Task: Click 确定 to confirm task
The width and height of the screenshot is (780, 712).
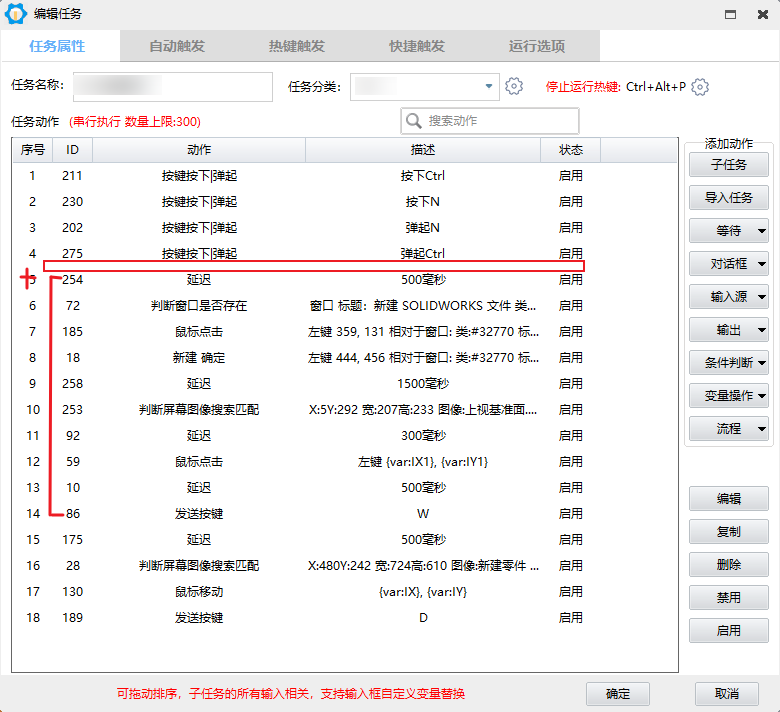Action: [x=618, y=694]
